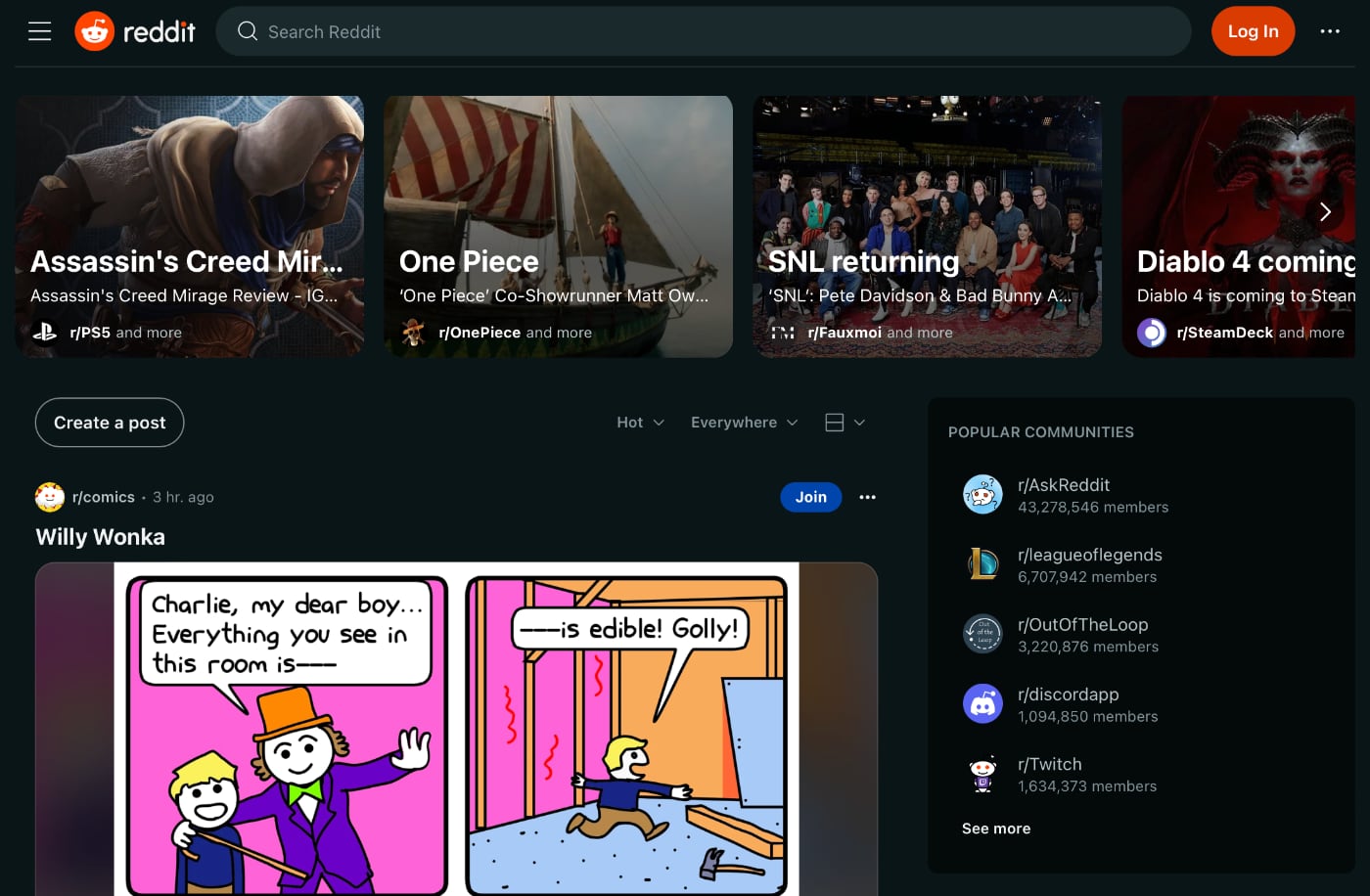Image resolution: width=1370 pixels, height=896 pixels.
Task: Open the card view layout dropdown
Action: pyautogui.click(x=845, y=423)
